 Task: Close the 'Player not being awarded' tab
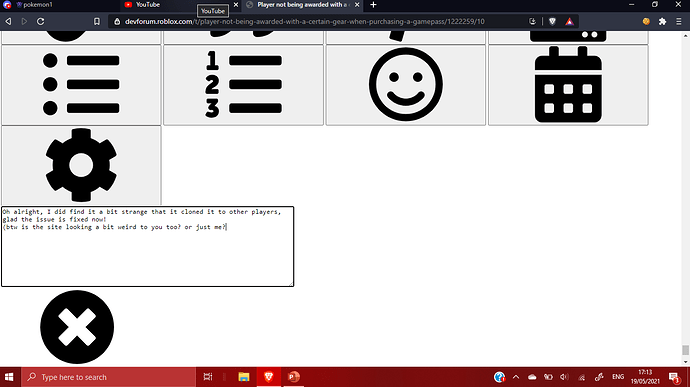pyautogui.click(x=357, y=5)
